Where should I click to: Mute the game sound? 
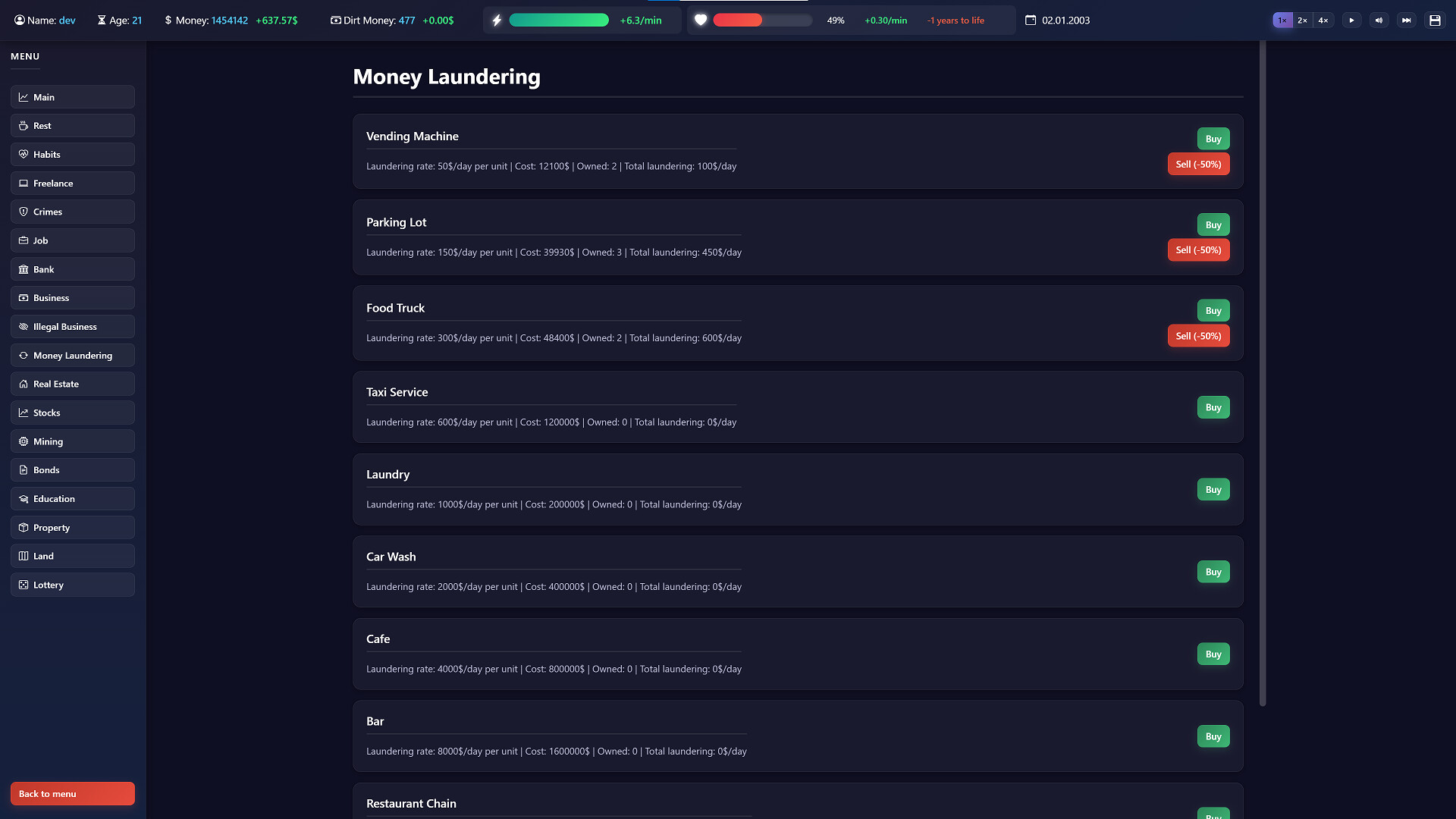tap(1379, 20)
